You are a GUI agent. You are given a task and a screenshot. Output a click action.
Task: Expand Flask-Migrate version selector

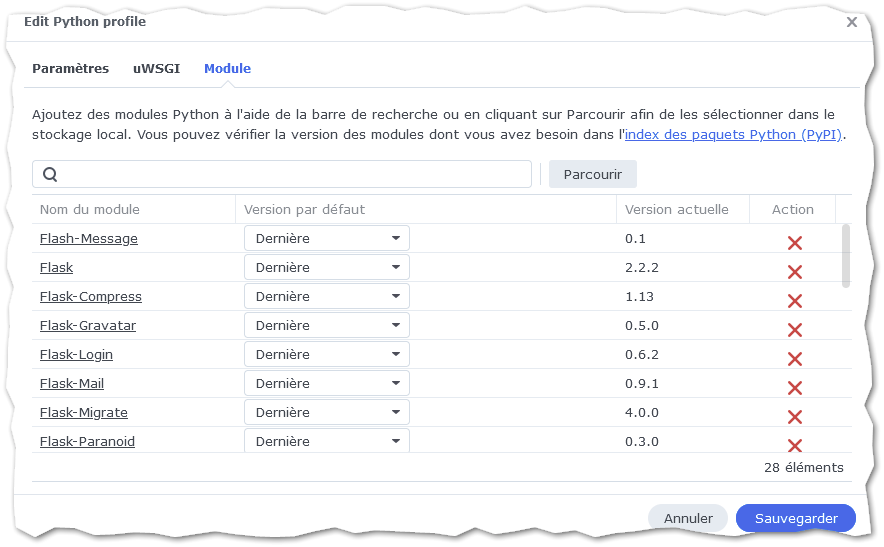pyautogui.click(x=326, y=413)
